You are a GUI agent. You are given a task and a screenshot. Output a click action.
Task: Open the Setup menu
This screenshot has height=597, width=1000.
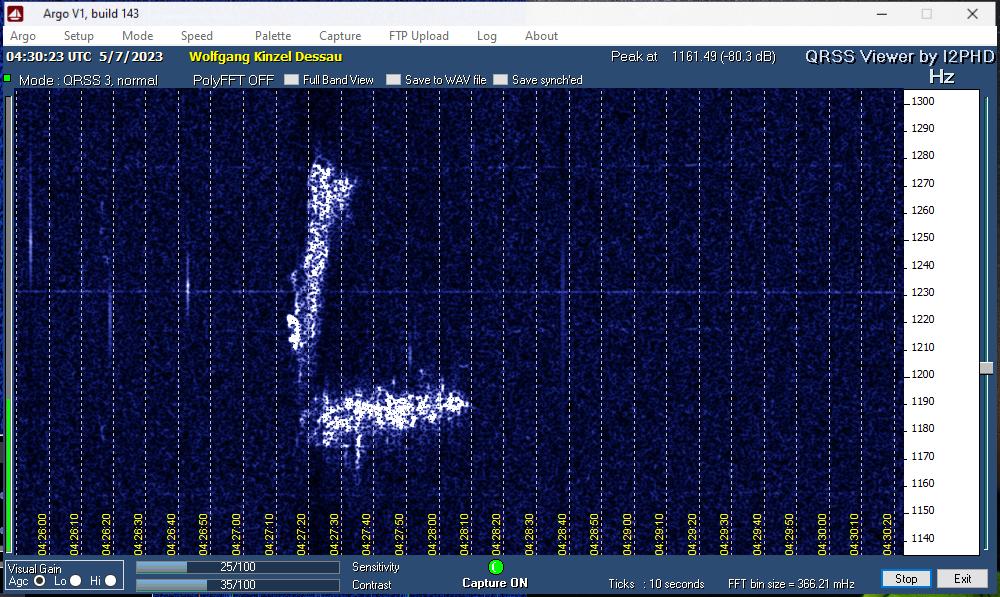tap(78, 36)
